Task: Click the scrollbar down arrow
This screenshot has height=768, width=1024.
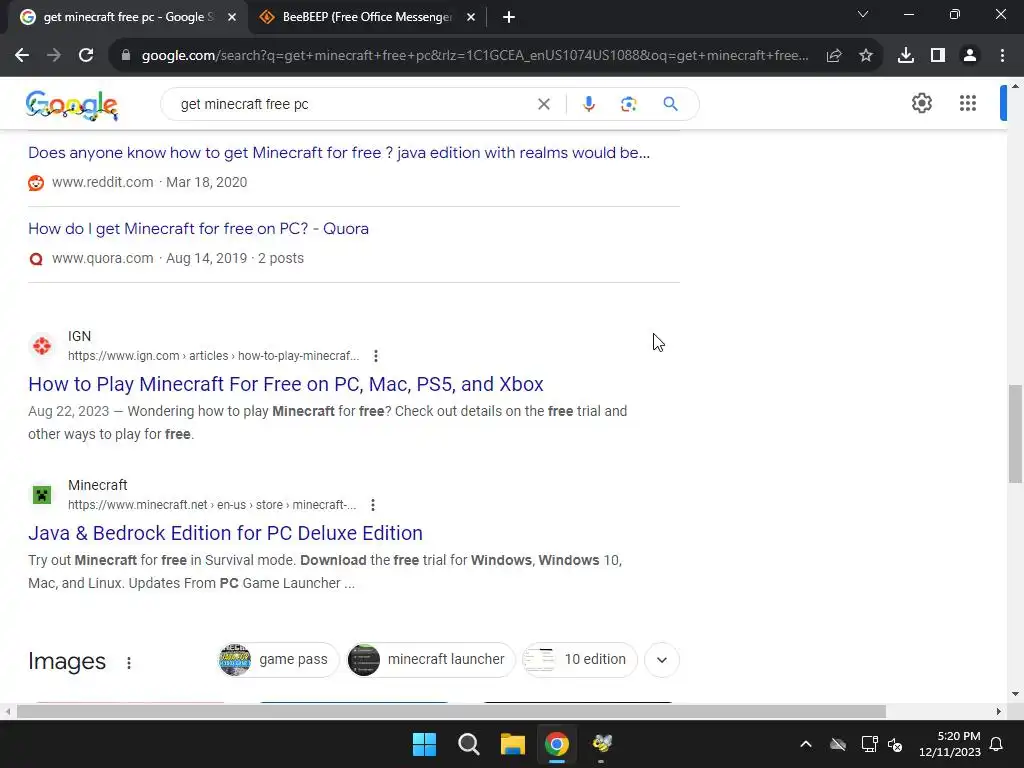Action: (1015, 694)
